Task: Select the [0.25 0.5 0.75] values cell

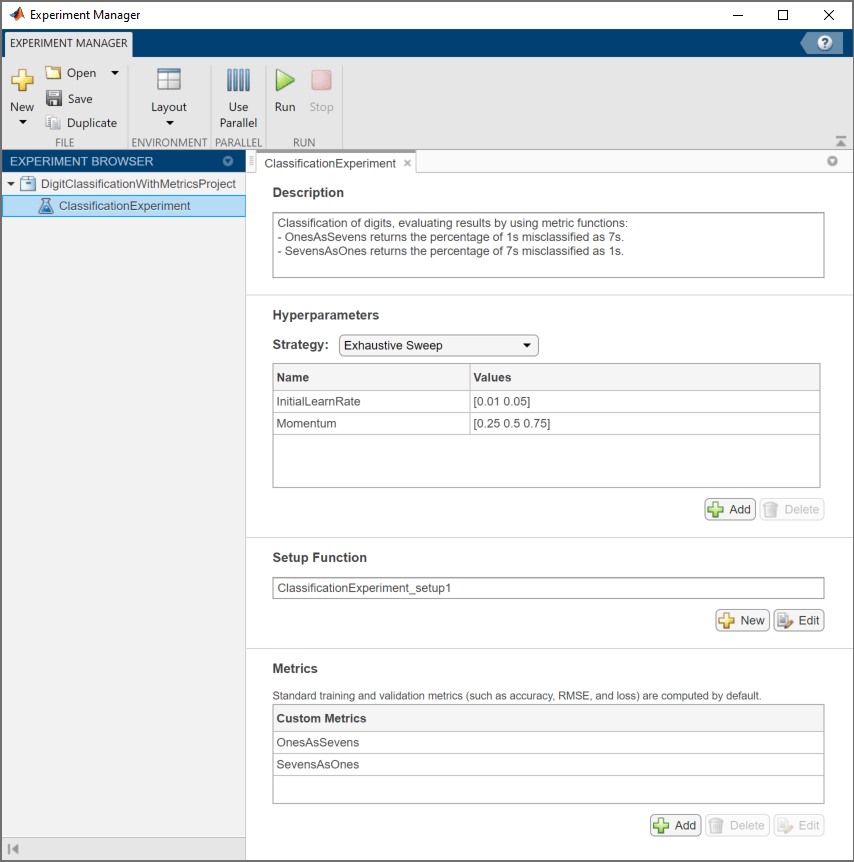Action: 644,423
